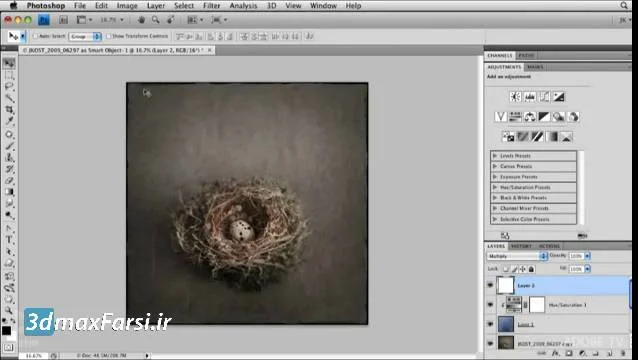Select the Crop tool
This screenshot has width=638, height=360.
[9, 109]
